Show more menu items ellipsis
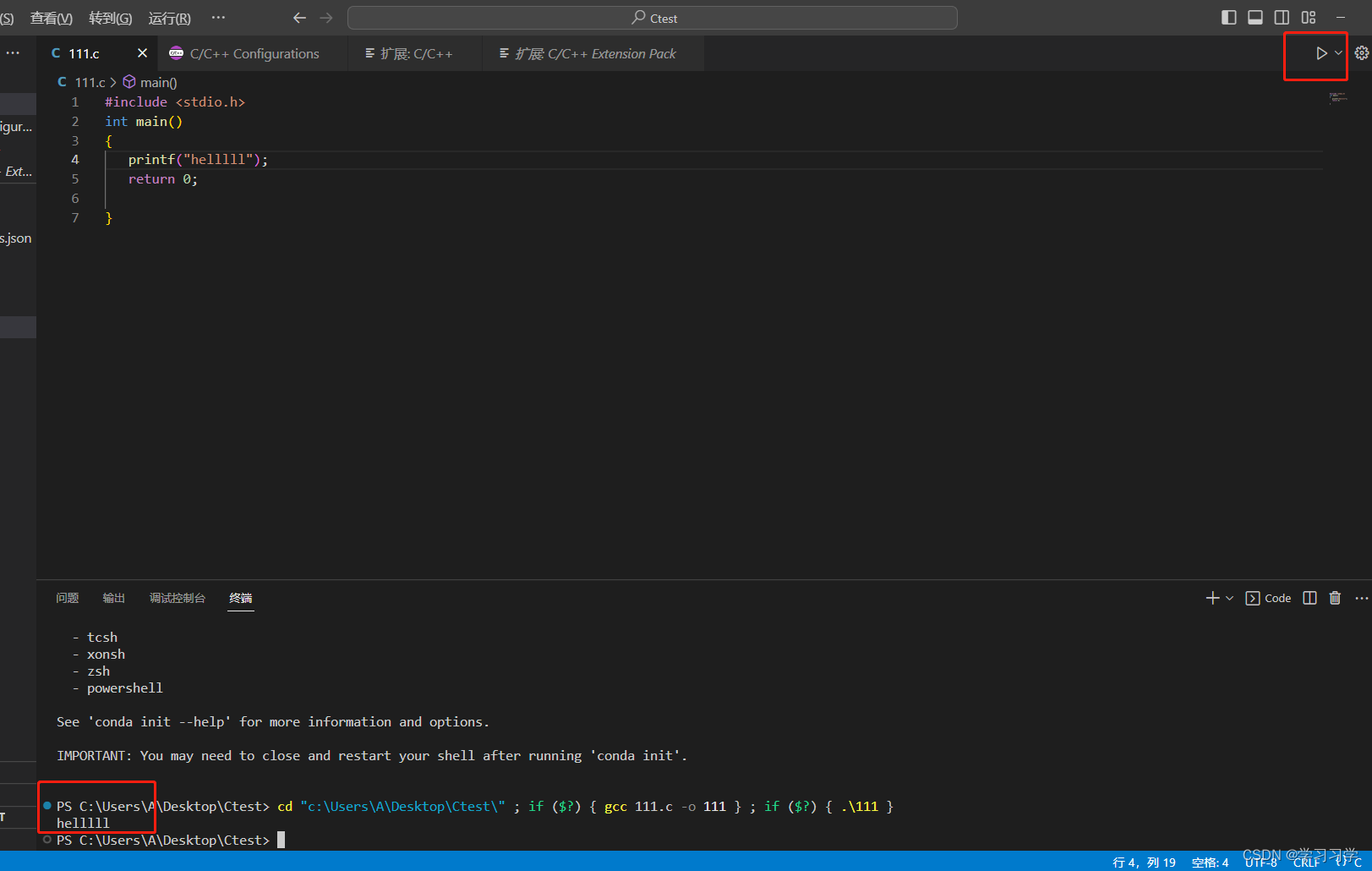1372x871 pixels. (218, 18)
